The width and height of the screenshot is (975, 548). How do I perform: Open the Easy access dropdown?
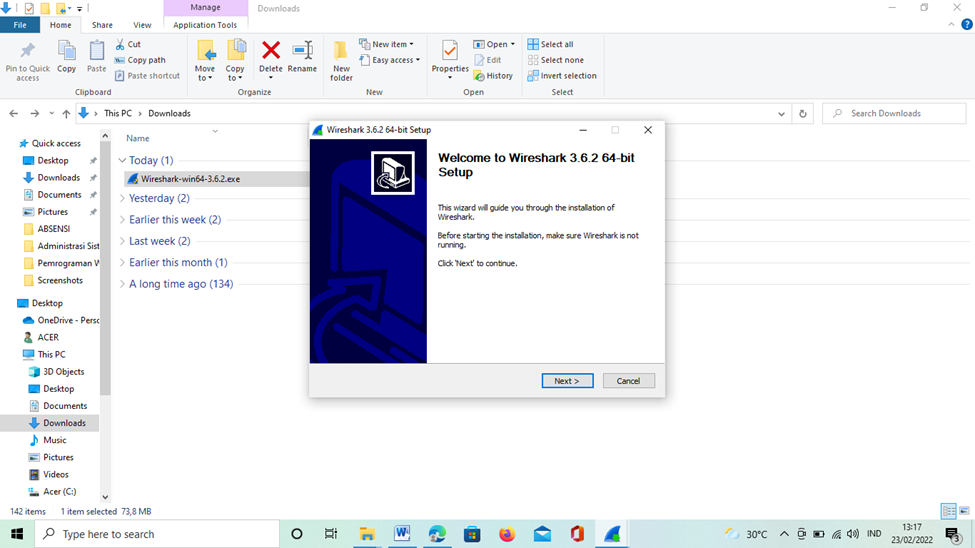[x=389, y=60]
